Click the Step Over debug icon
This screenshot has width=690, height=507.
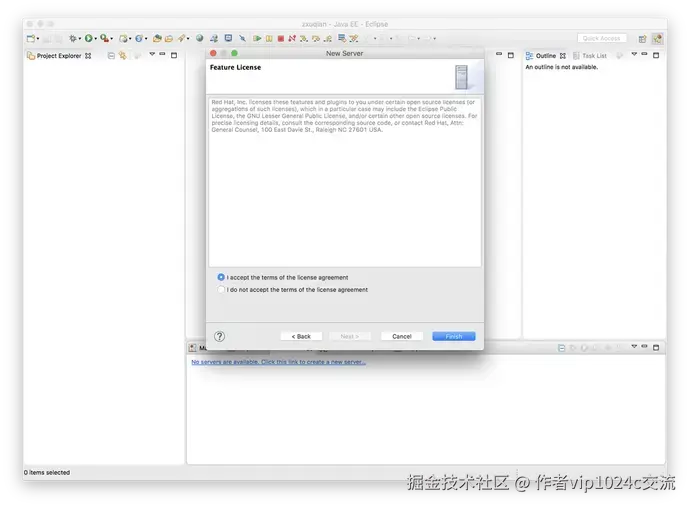[316, 39]
